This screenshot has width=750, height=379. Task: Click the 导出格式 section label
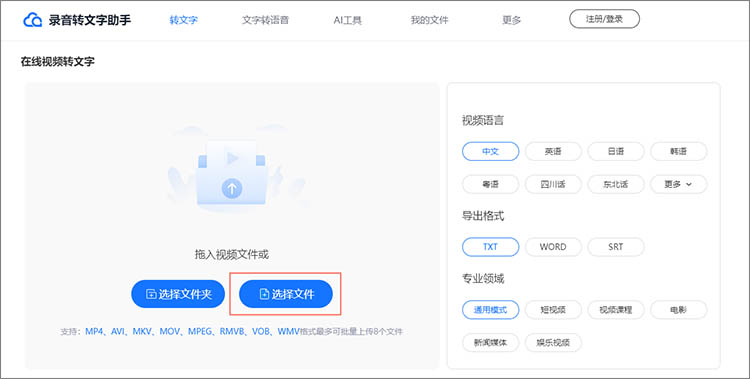click(x=483, y=216)
